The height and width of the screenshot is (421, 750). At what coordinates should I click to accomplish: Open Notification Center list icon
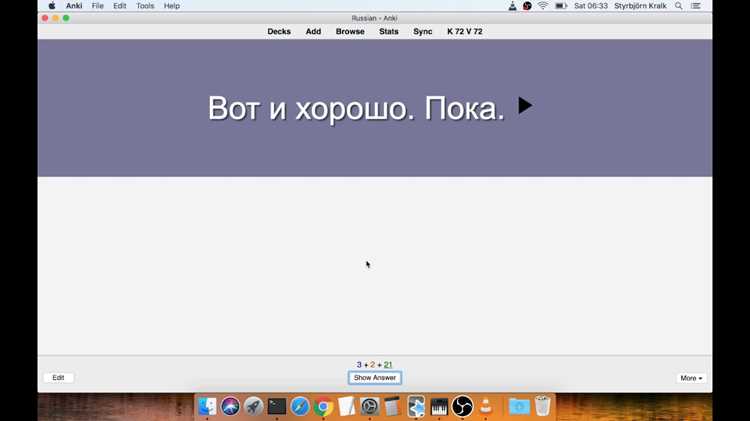click(696, 6)
